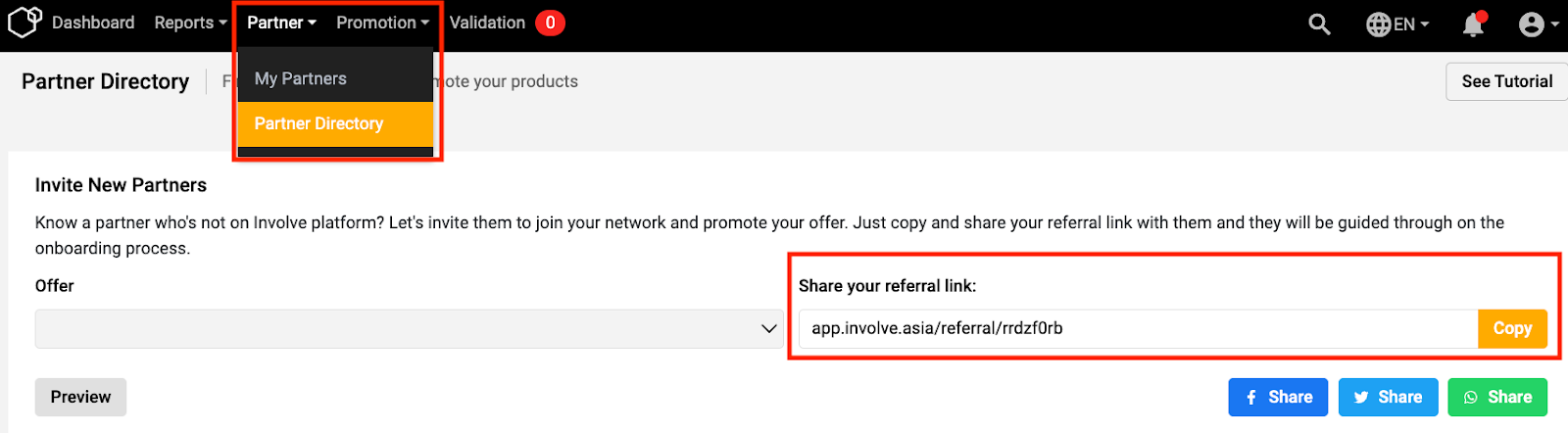
Task: Open See Tutorial
Action: click(1506, 81)
